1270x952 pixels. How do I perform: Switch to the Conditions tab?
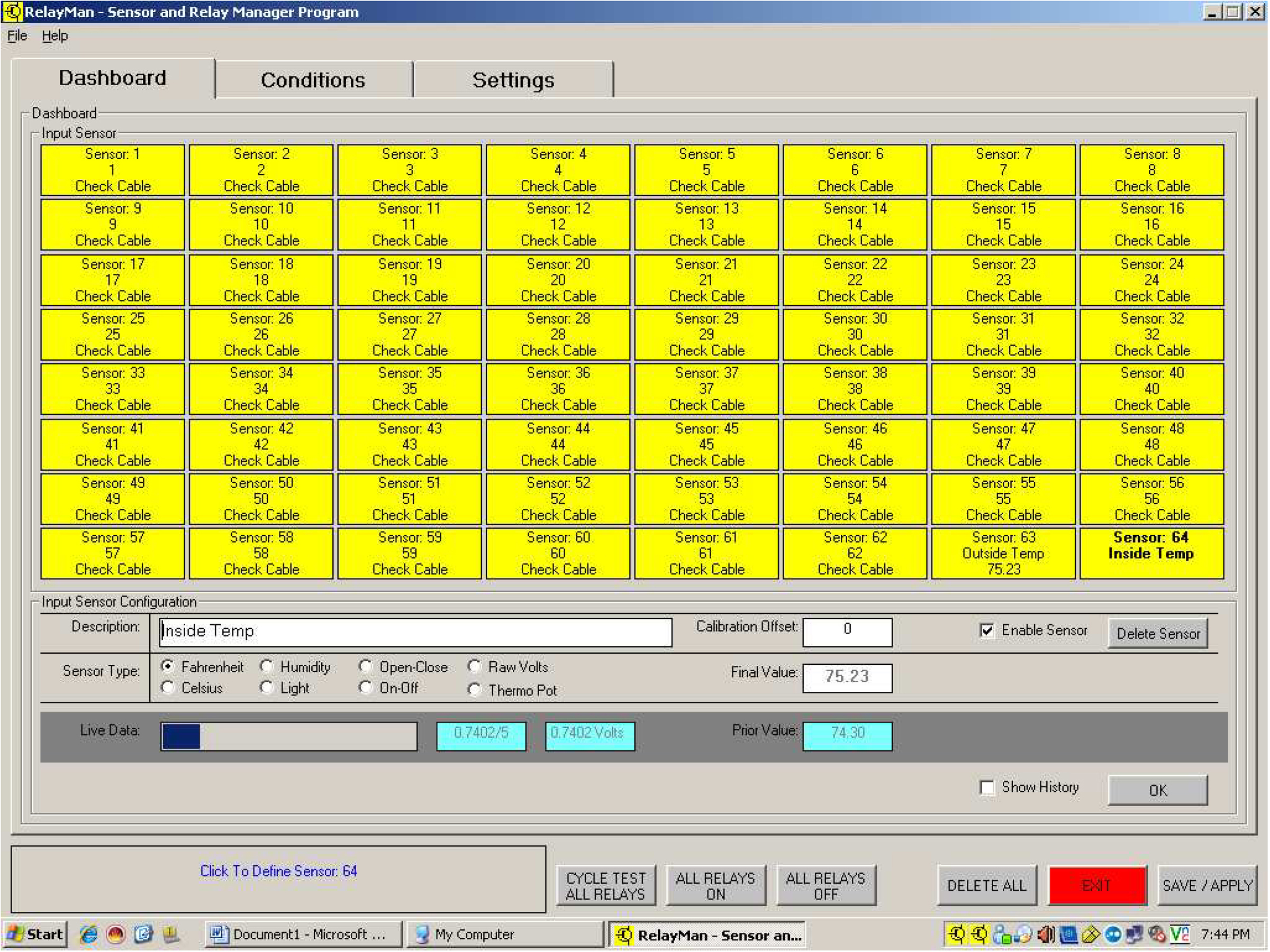(313, 80)
